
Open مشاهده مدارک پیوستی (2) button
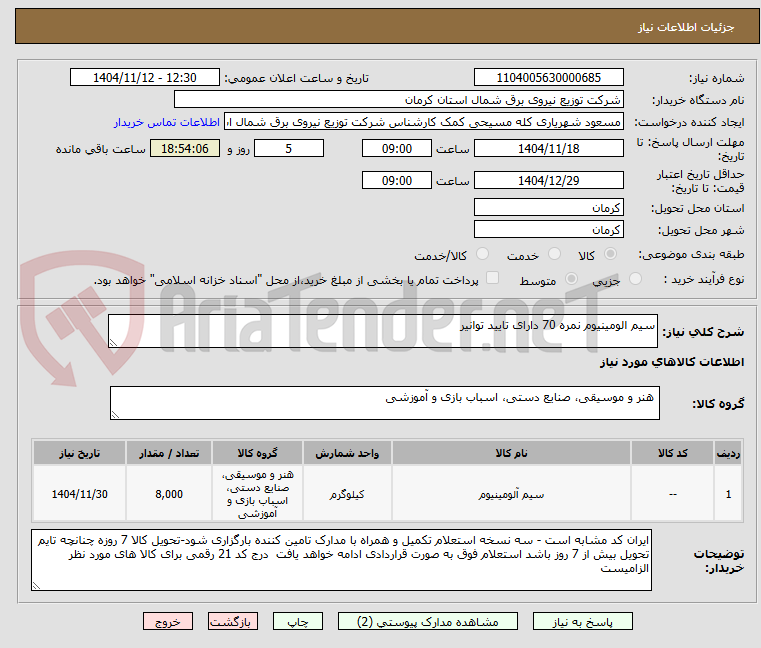click(428, 622)
